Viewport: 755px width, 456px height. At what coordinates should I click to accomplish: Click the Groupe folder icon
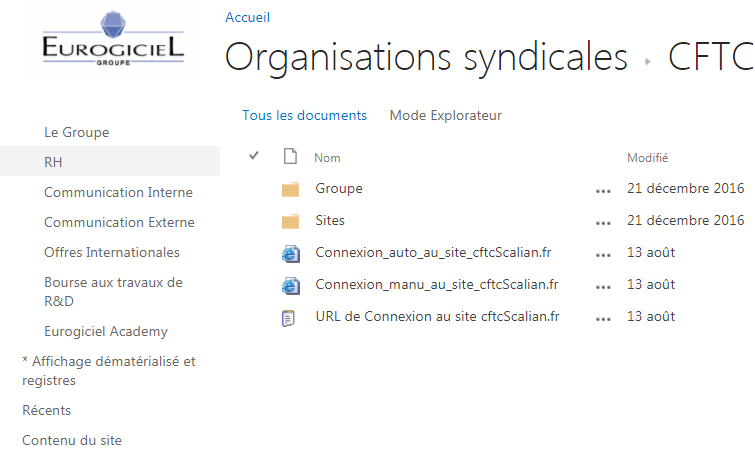click(x=290, y=189)
